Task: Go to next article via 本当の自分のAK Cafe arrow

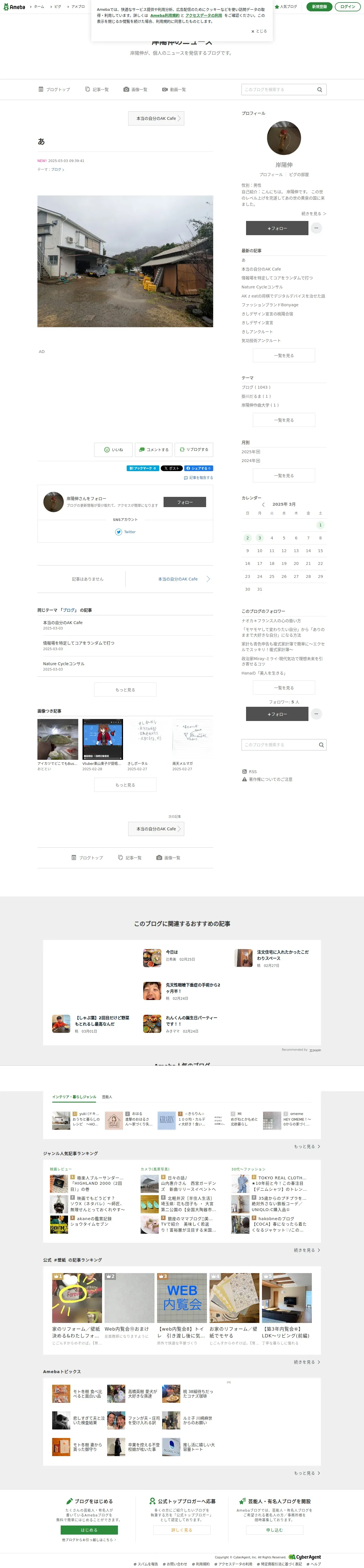Action: tap(183, 579)
